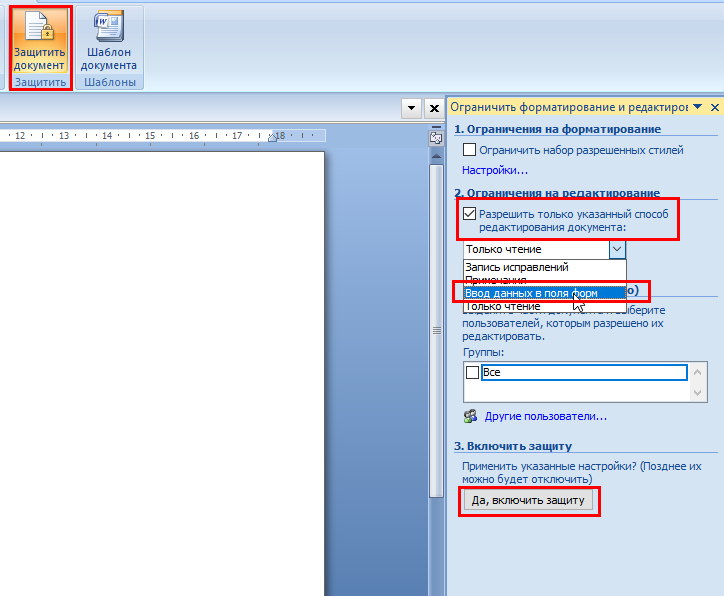The height and width of the screenshot is (596, 724).
Task: Select Запись исправлений from the list
Action: click(545, 267)
